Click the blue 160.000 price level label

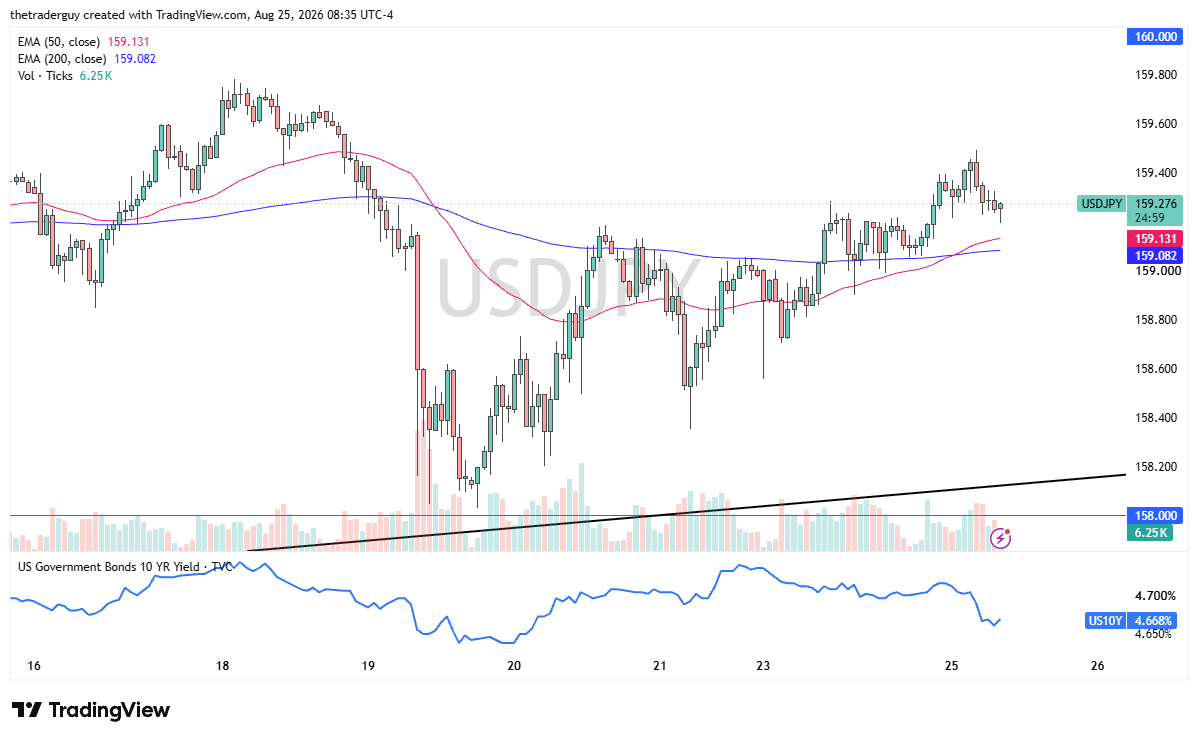point(1155,37)
